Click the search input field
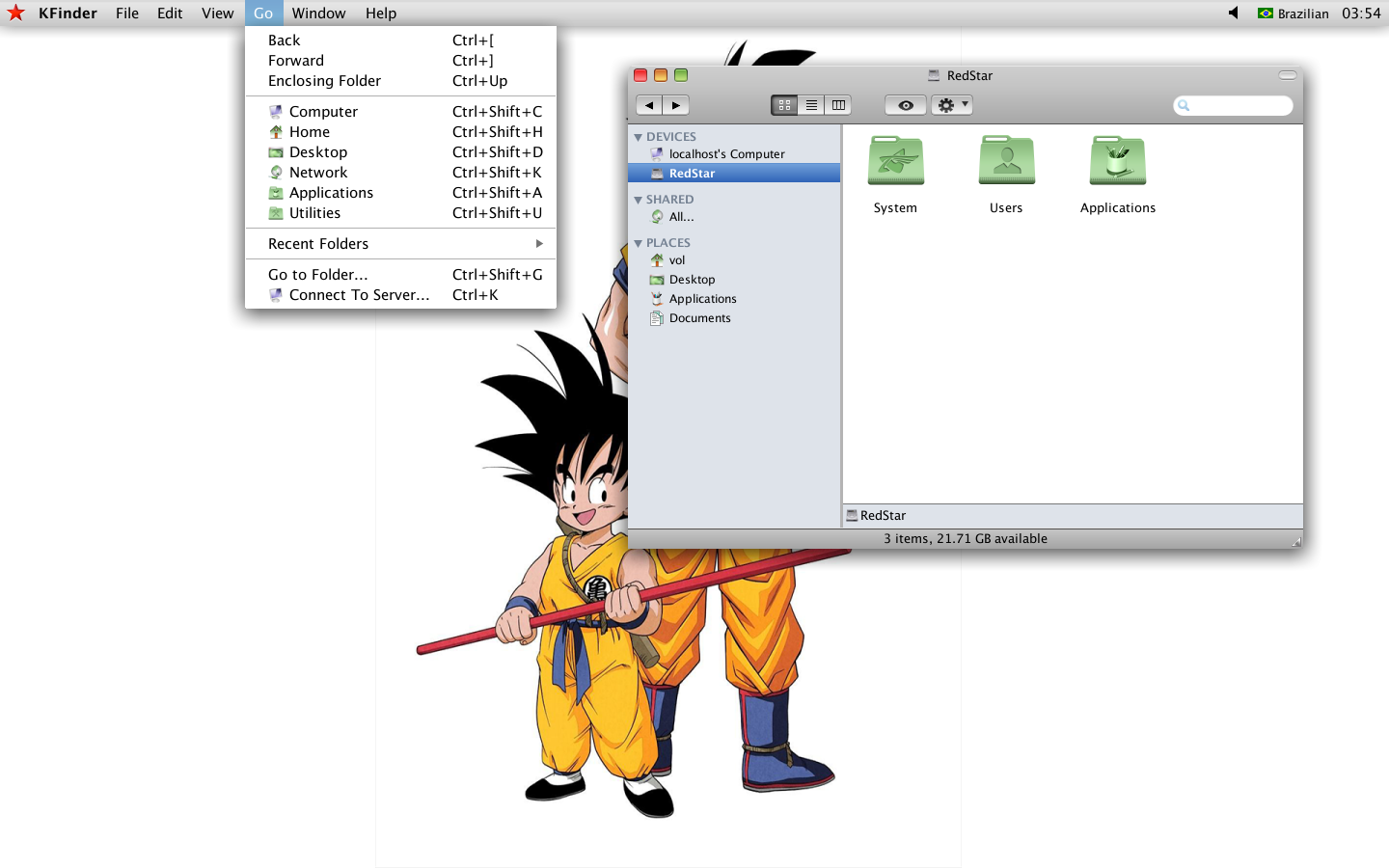1389x868 pixels. (1233, 105)
